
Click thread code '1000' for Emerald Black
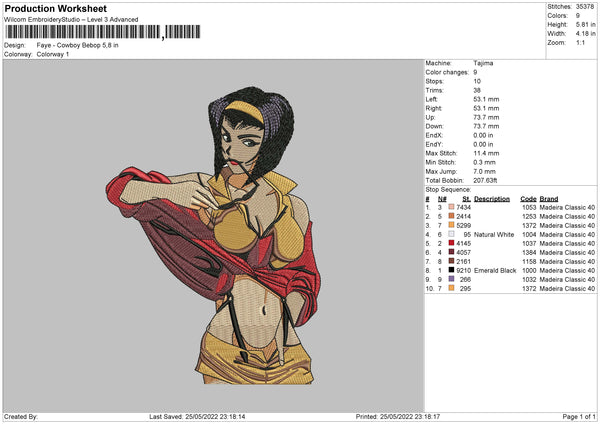(x=529, y=270)
